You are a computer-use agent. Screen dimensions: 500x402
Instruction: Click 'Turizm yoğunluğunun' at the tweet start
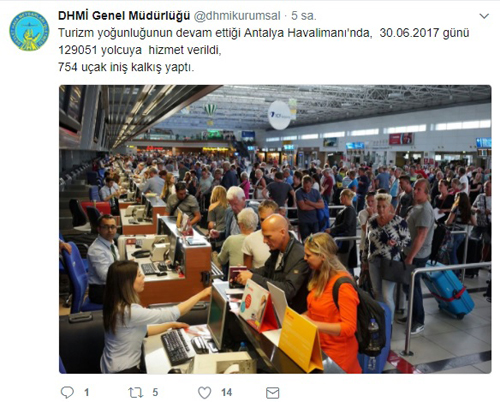pyautogui.click(x=111, y=33)
